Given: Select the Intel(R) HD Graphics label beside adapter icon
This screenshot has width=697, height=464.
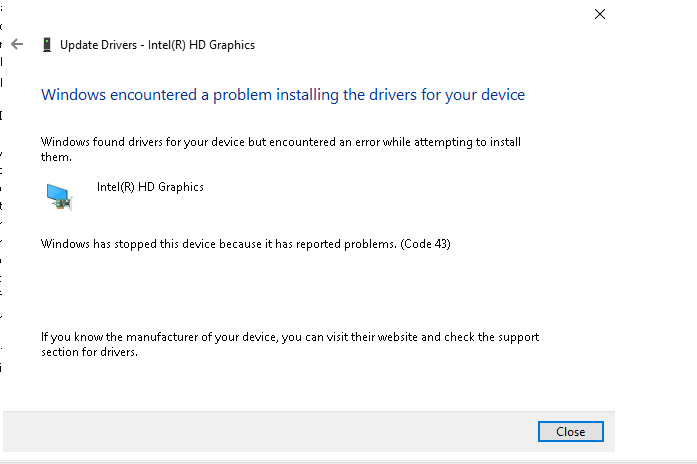Looking at the screenshot, I should (x=150, y=187).
